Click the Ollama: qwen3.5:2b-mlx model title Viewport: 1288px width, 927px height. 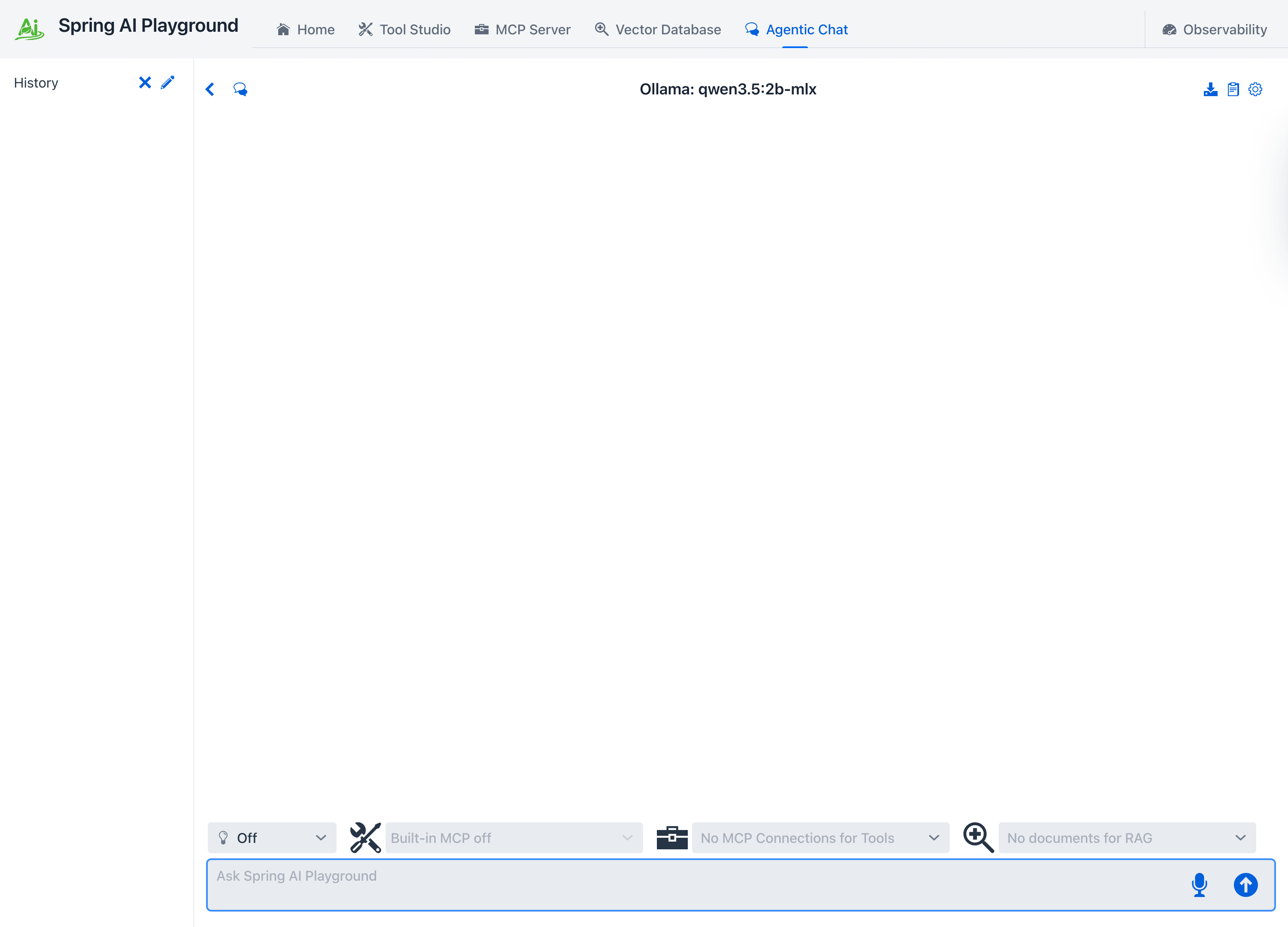728,89
